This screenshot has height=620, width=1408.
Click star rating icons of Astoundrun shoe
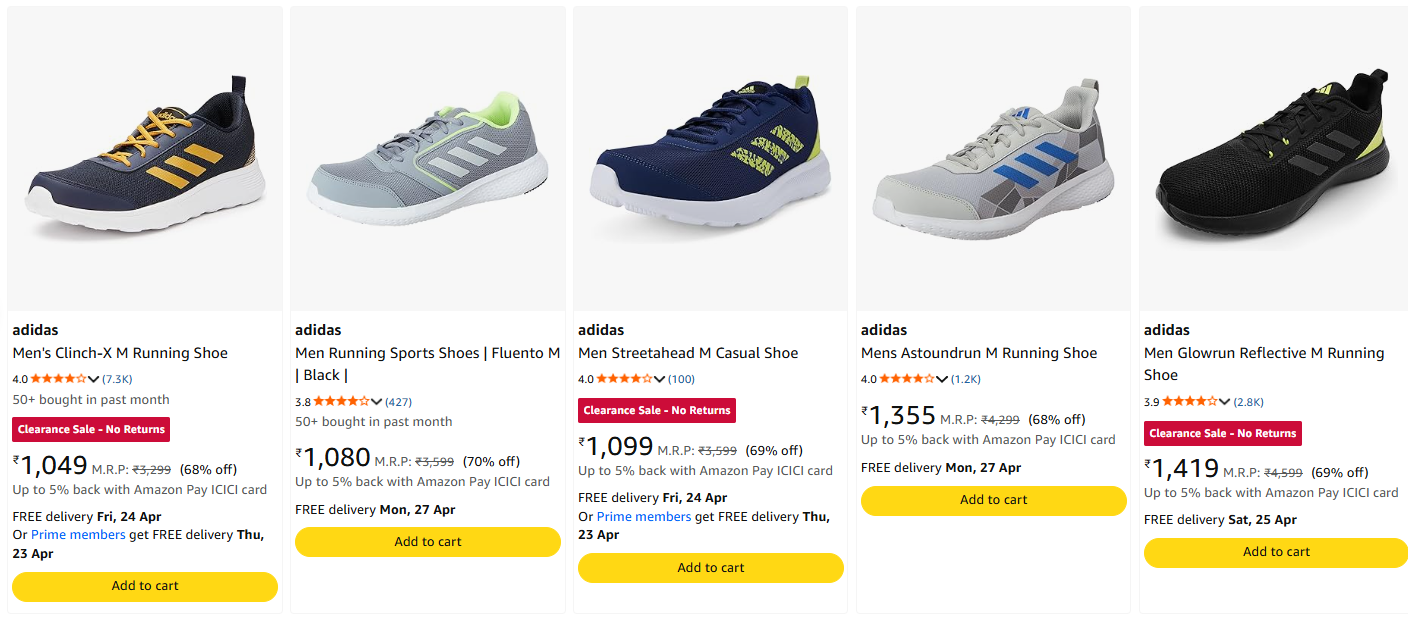[x=907, y=379]
